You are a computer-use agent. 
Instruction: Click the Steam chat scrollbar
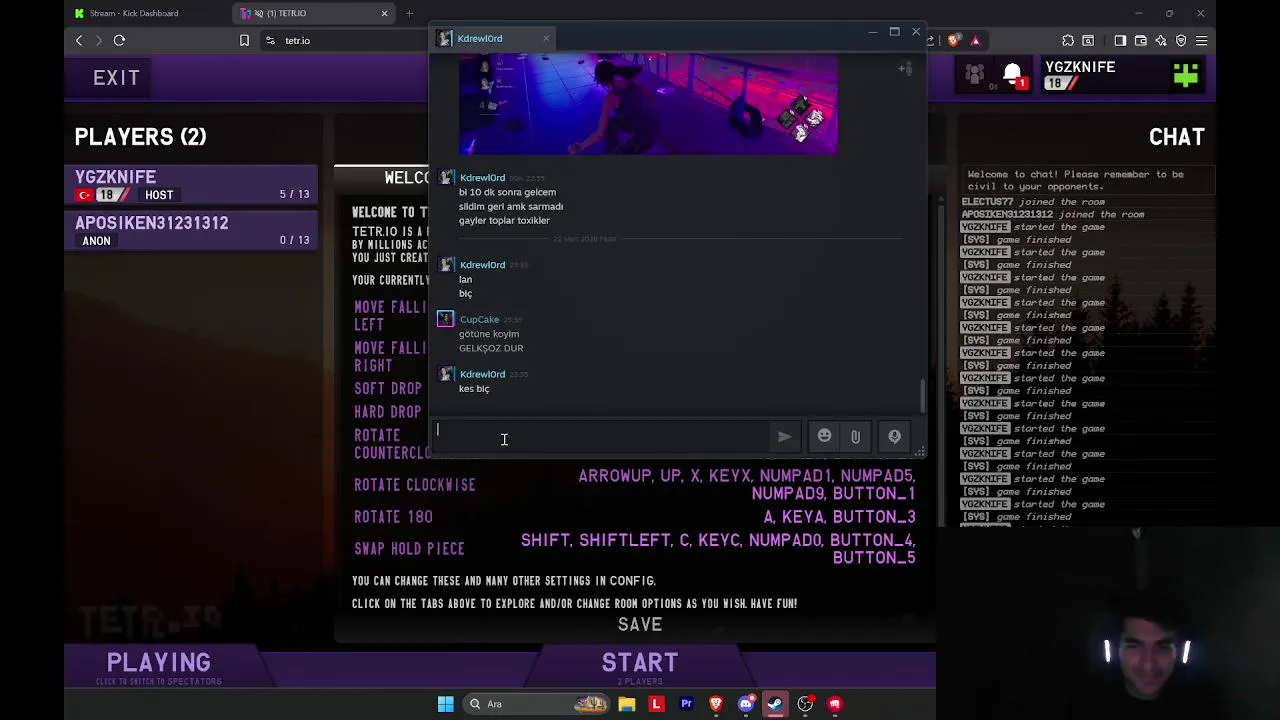coord(921,395)
